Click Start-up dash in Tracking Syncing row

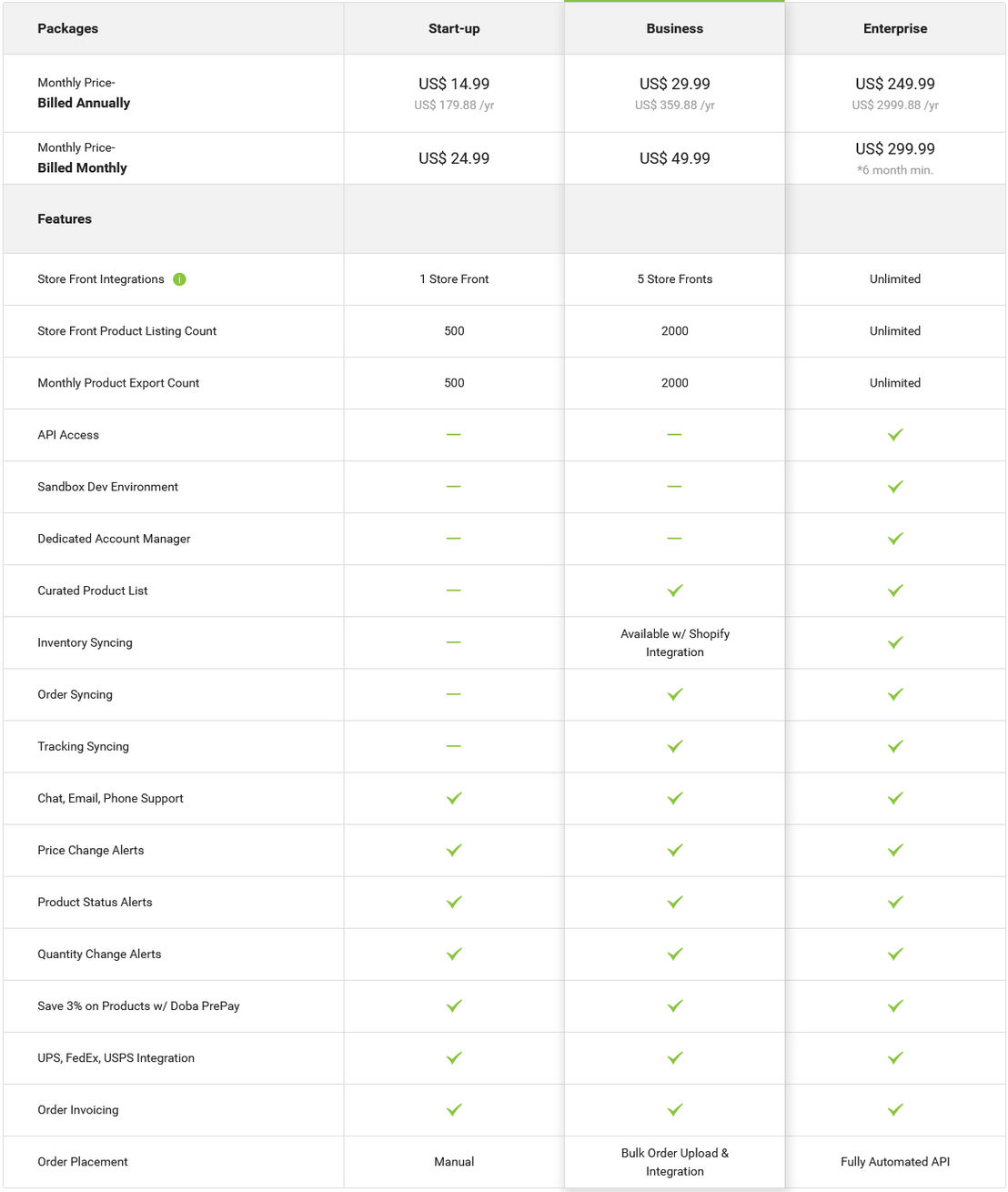pyautogui.click(x=454, y=746)
